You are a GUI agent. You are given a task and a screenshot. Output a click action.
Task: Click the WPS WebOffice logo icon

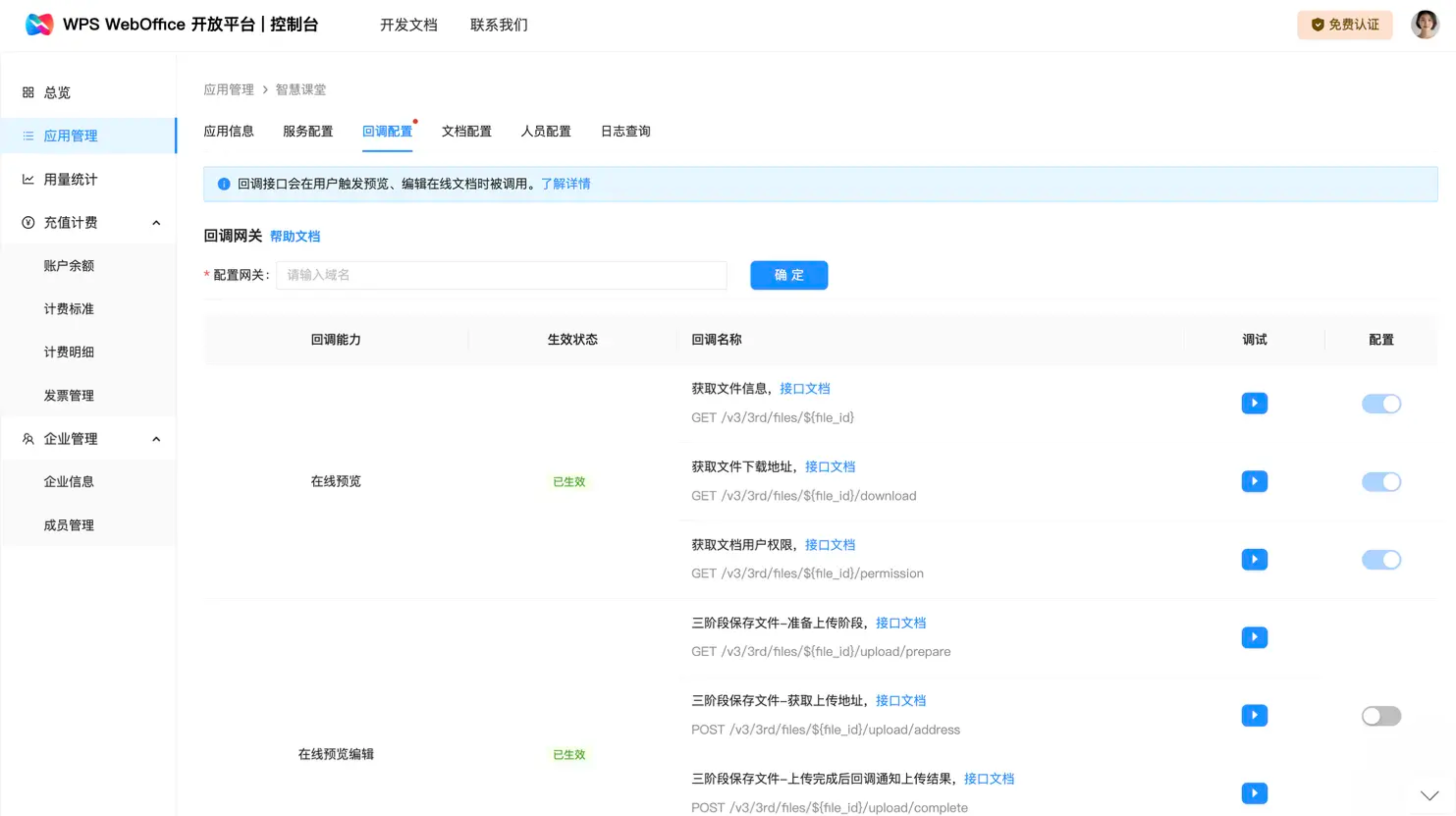click(x=39, y=25)
